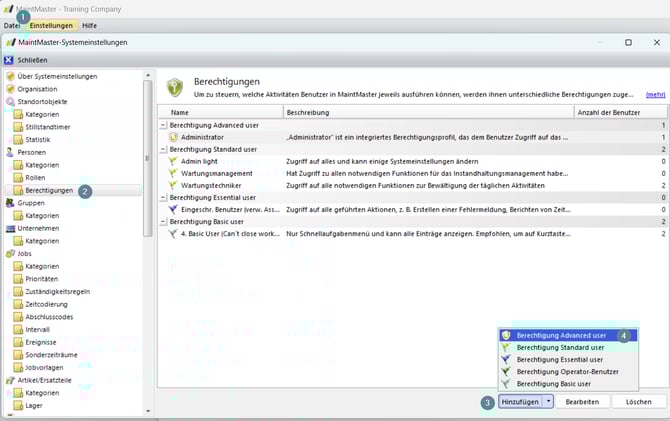Select the Personen person icon
Image resolution: width=670 pixels, height=421 pixels.
(x=10, y=152)
